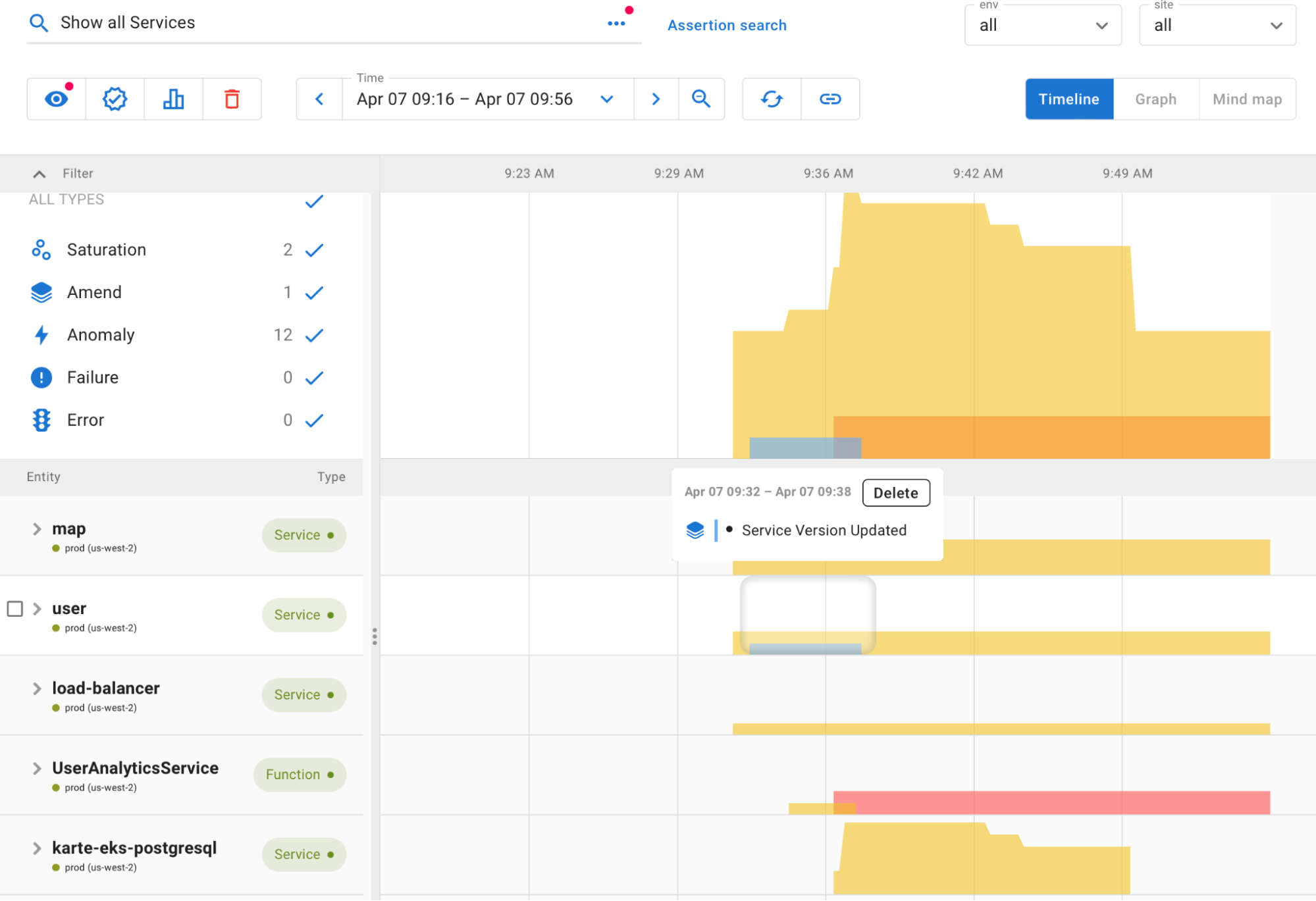Collapse the Filter panel chevron
Image resolution: width=1316 pixels, height=901 pixels.
point(39,174)
